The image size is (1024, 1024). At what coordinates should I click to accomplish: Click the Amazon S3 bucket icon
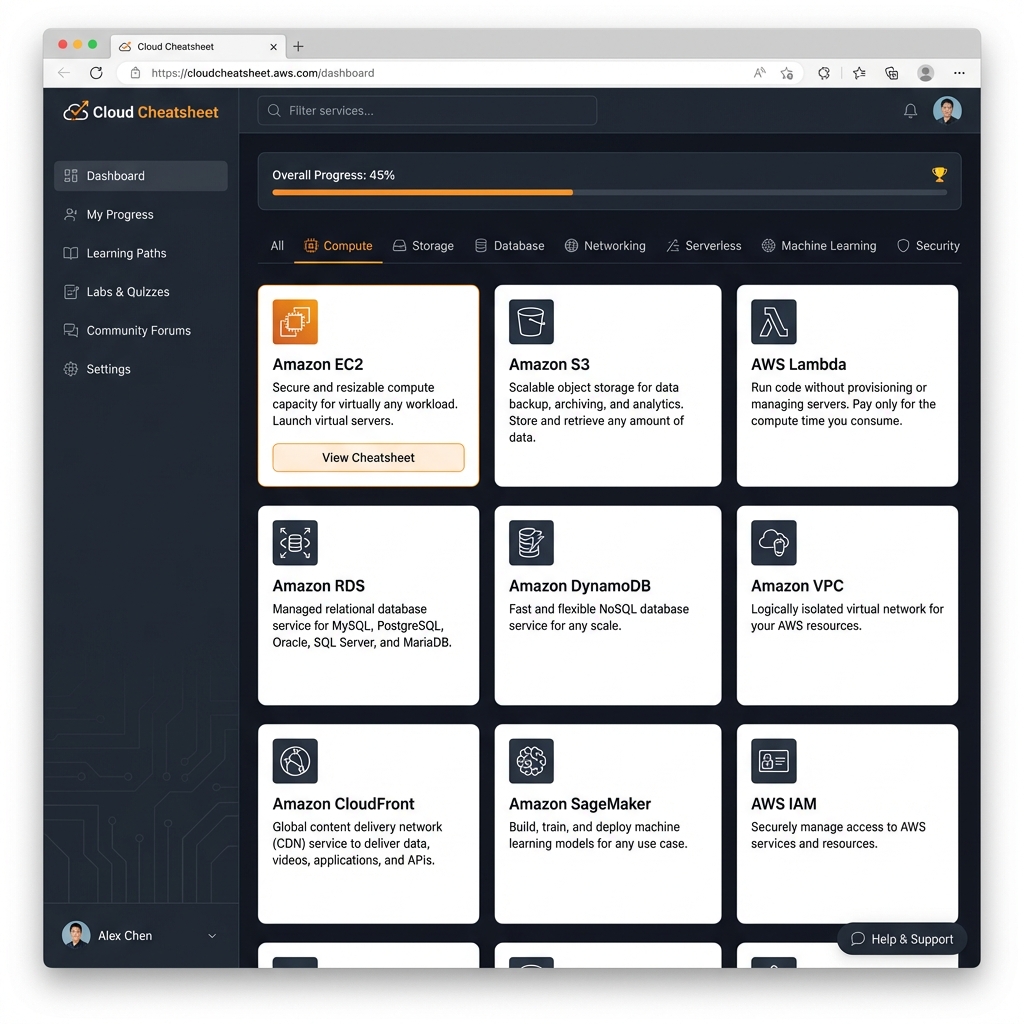pos(531,321)
